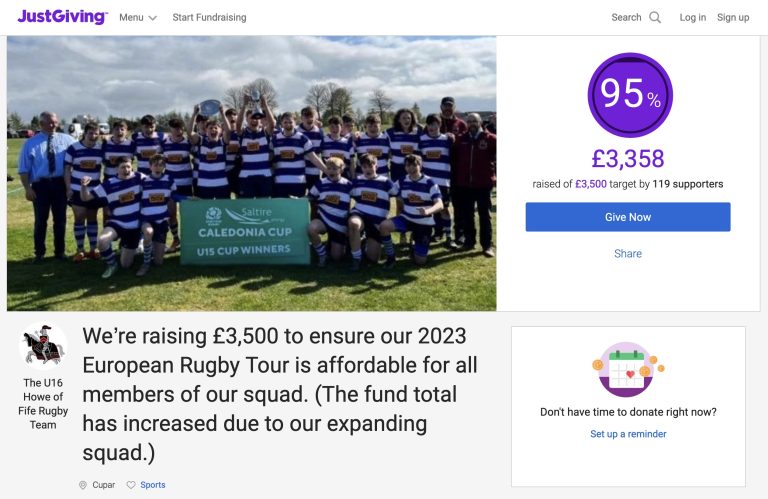
Task: Click the Cupar location pin icon
Action: [83, 485]
